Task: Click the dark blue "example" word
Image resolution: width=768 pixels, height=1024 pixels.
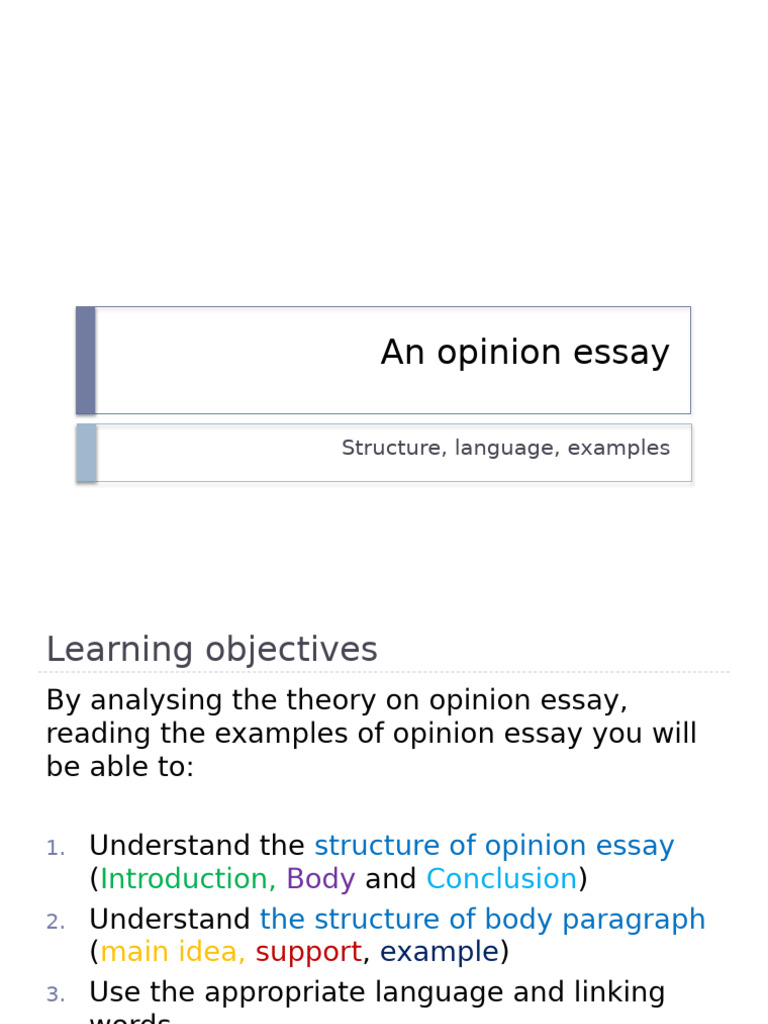Action: 439,952
